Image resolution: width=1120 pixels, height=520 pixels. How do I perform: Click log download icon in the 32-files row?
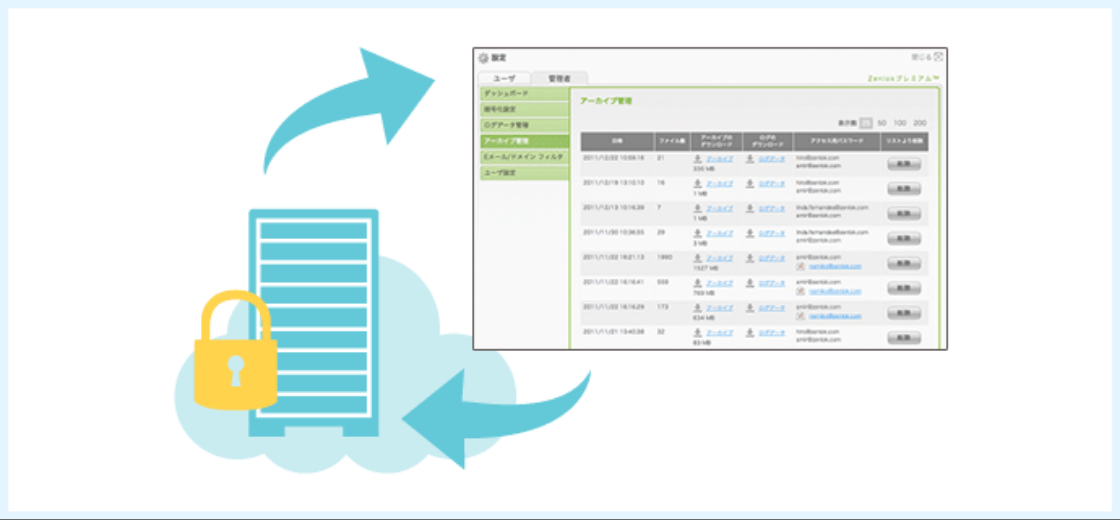tap(750, 332)
